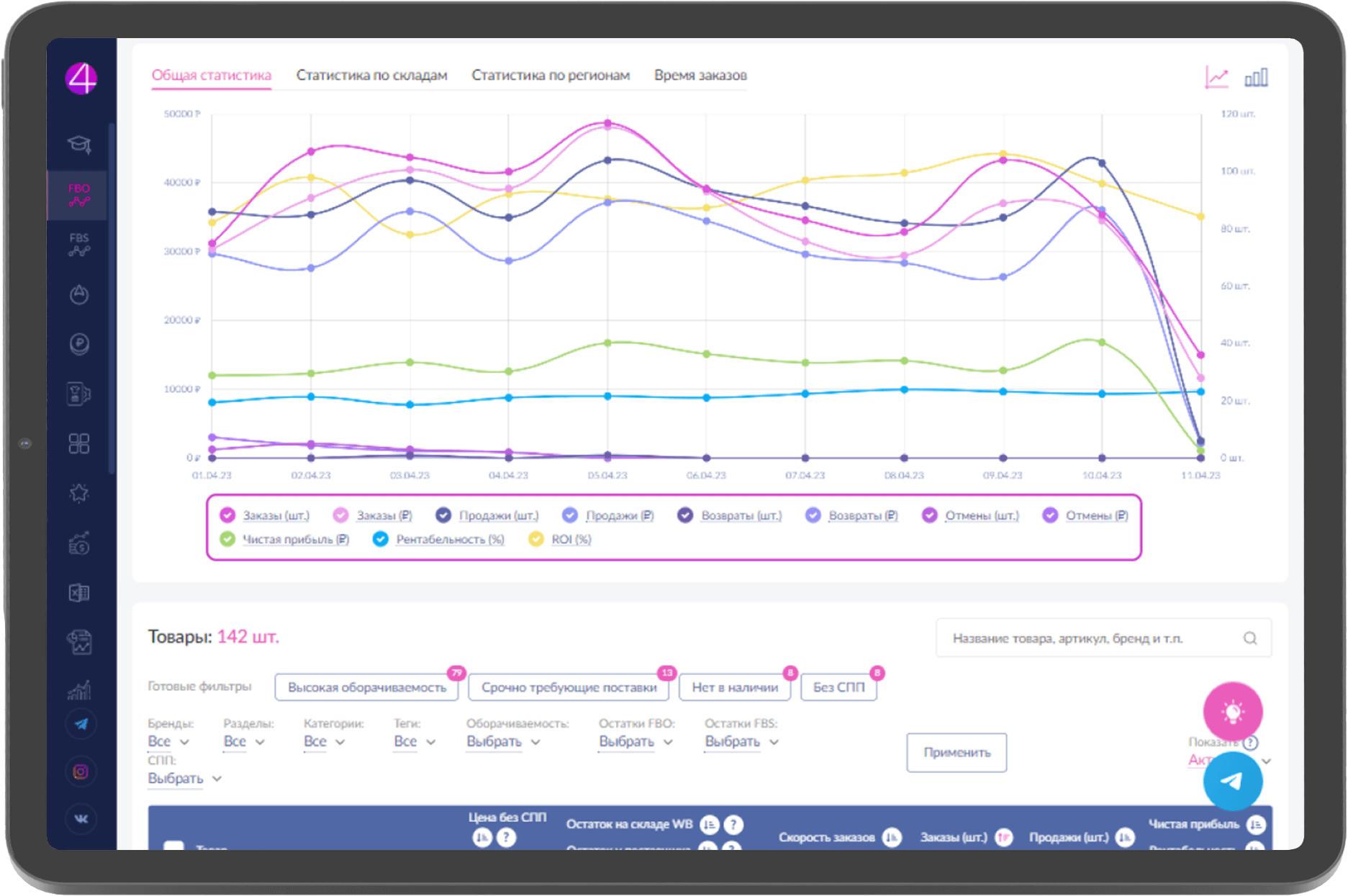Image resolution: width=1348 pixels, height=896 pixels.
Task: Click the graduation cap training icon
Action: pyautogui.click(x=79, y=145)
